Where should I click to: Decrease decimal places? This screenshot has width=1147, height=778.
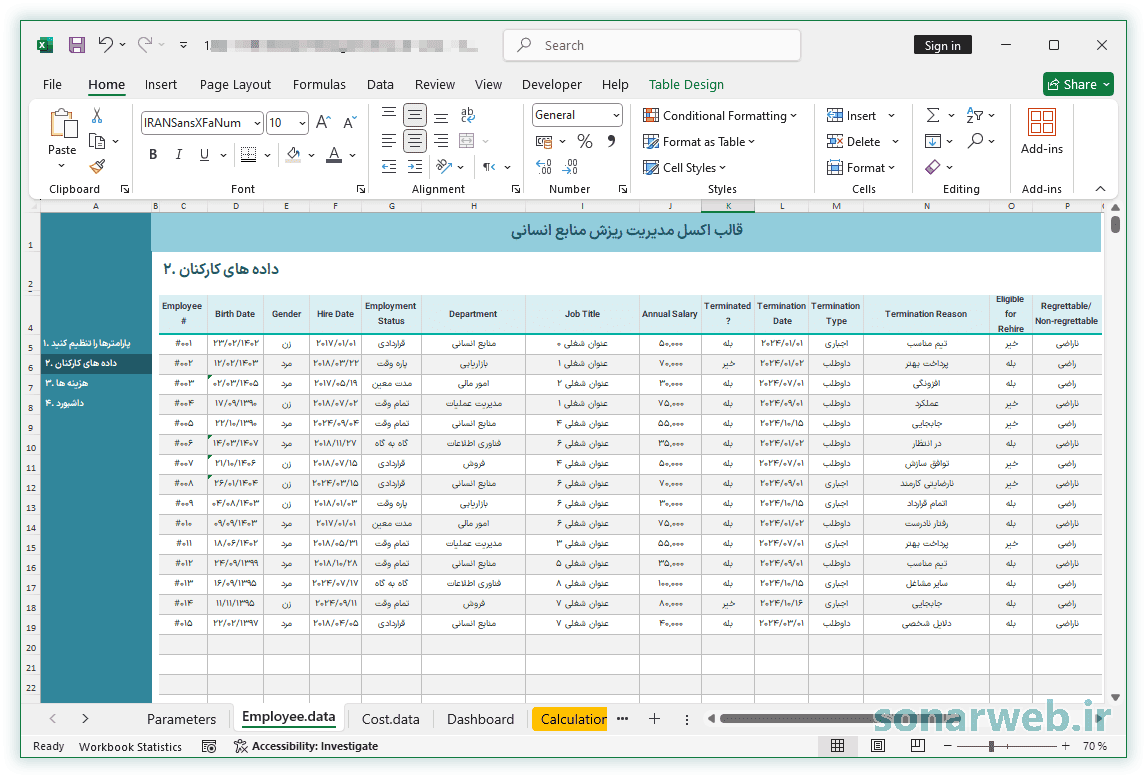coord(571,167)
